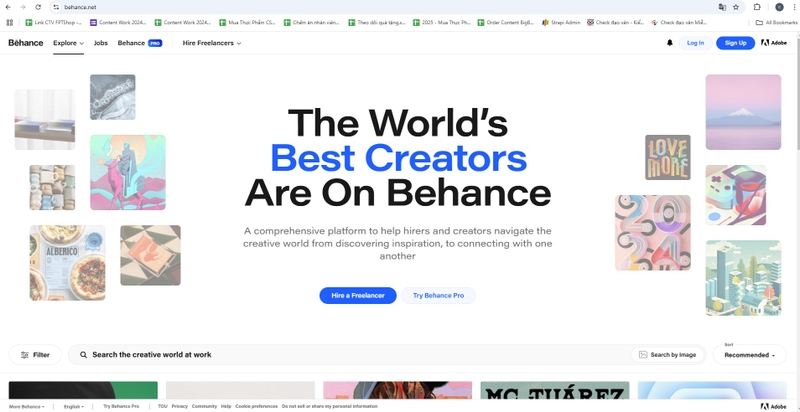Open the Alberico pizza menu thumbnail
This screenshot has height=412, width=800.
[67, 263]
